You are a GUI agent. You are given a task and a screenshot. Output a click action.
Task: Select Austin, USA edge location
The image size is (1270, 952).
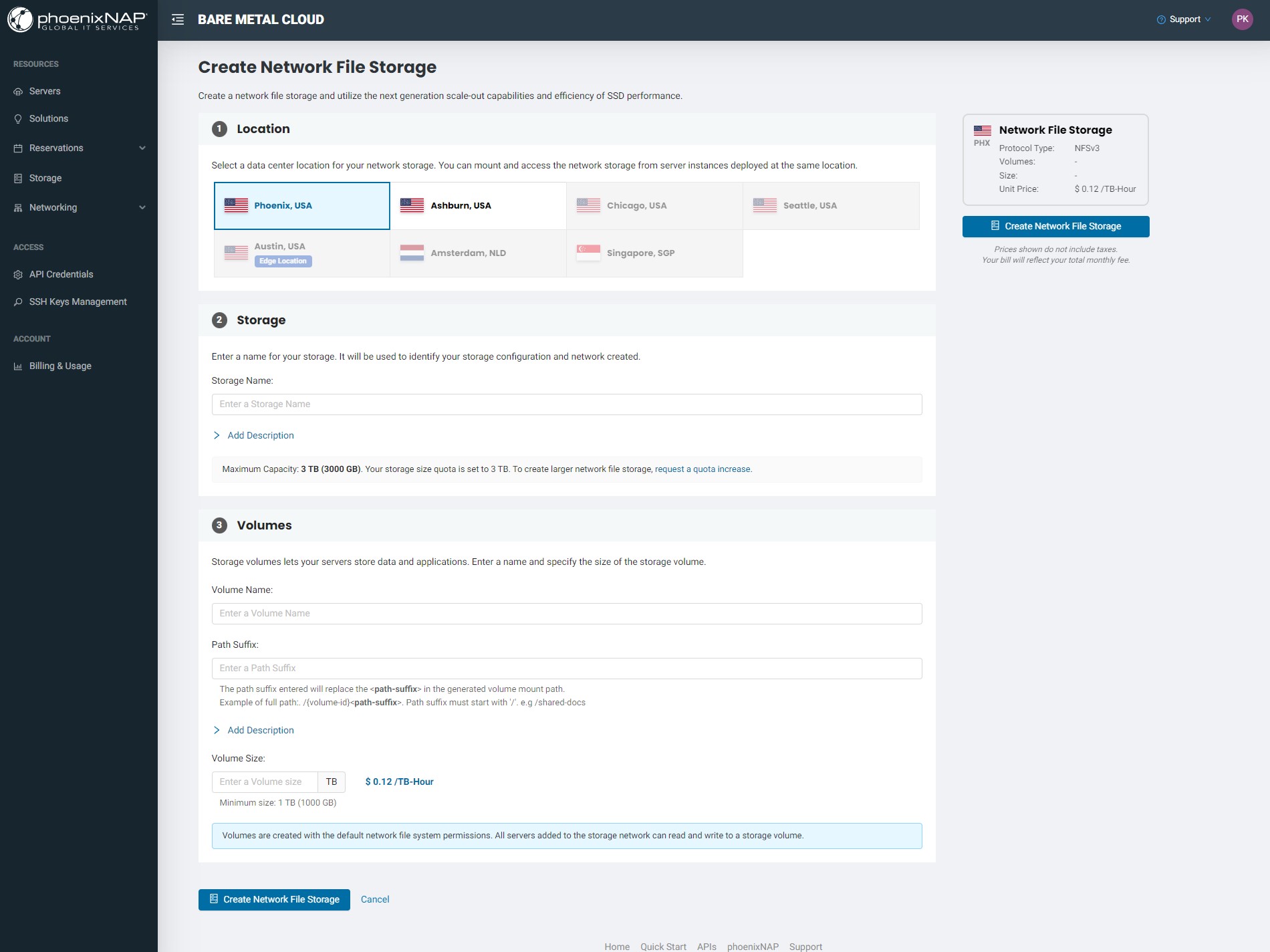(x=302, y=253)
